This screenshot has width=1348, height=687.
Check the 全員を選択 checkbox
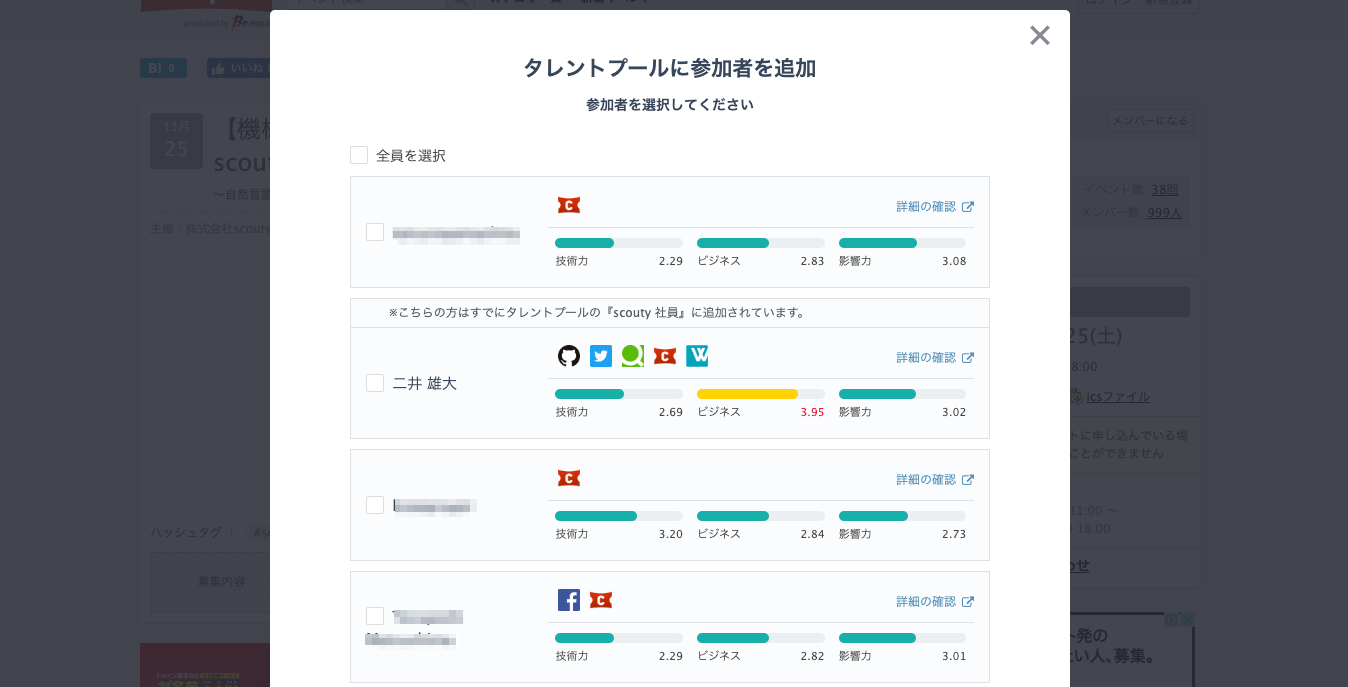click(x=359, y=155)
